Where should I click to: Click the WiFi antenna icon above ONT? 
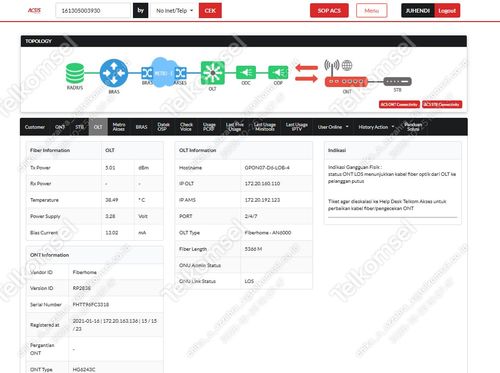[x=332, y=67]
